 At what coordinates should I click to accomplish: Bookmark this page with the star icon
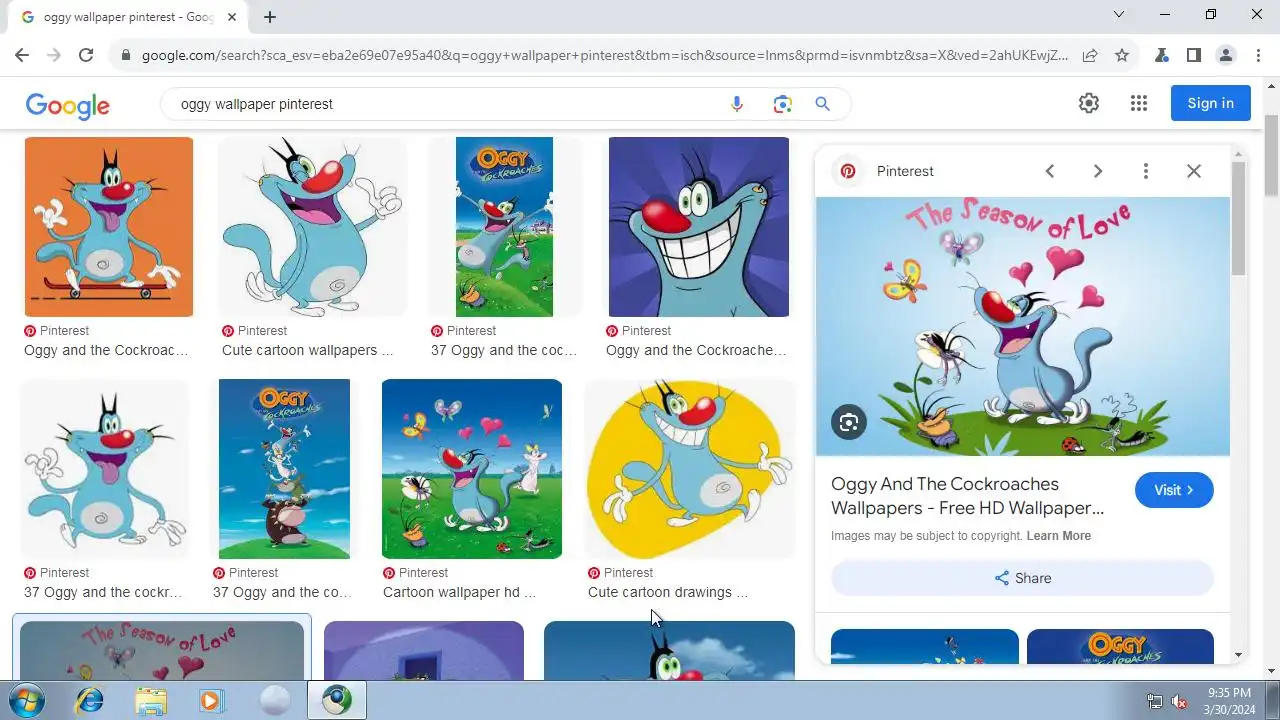point(1122,55)
